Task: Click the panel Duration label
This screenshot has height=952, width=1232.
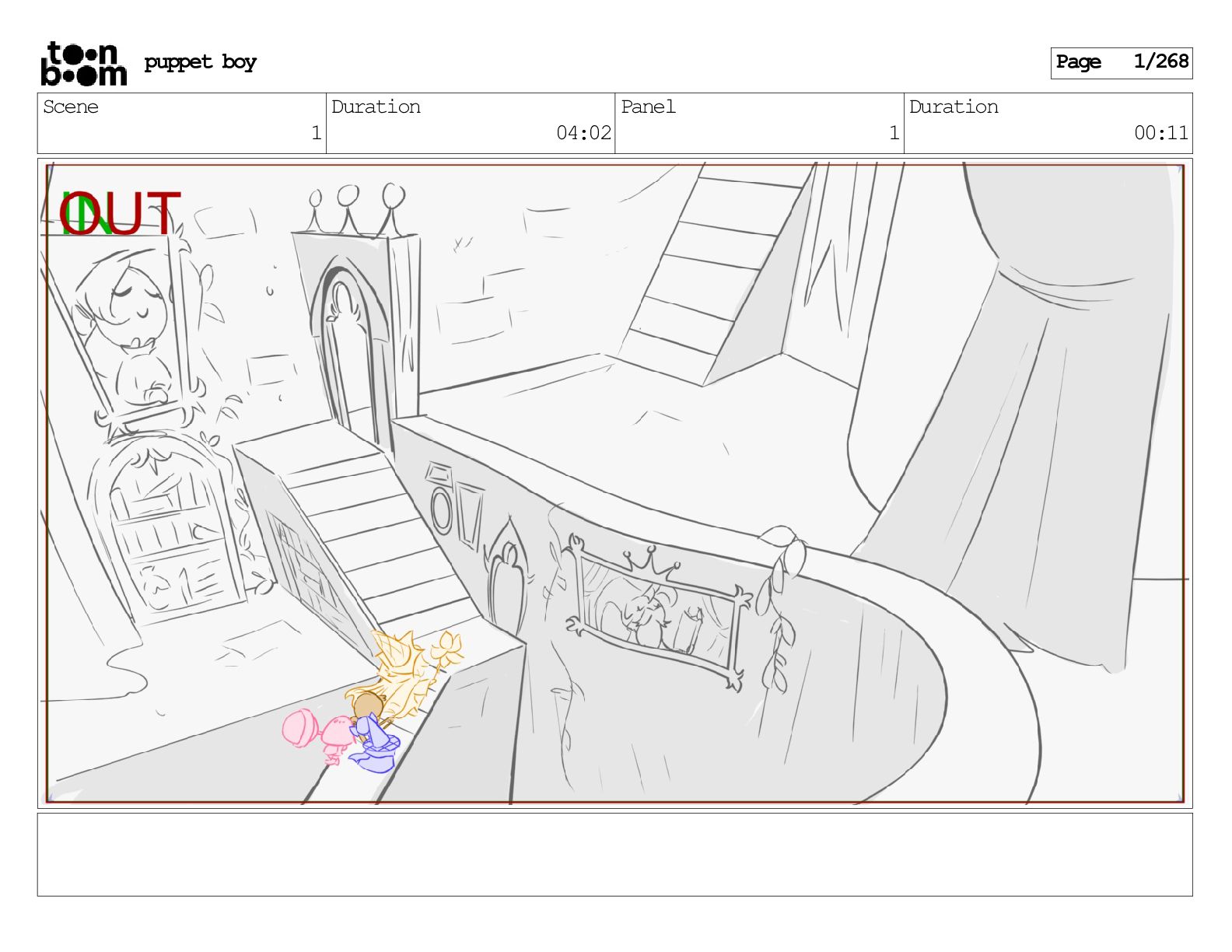Action: pos(954,107)
